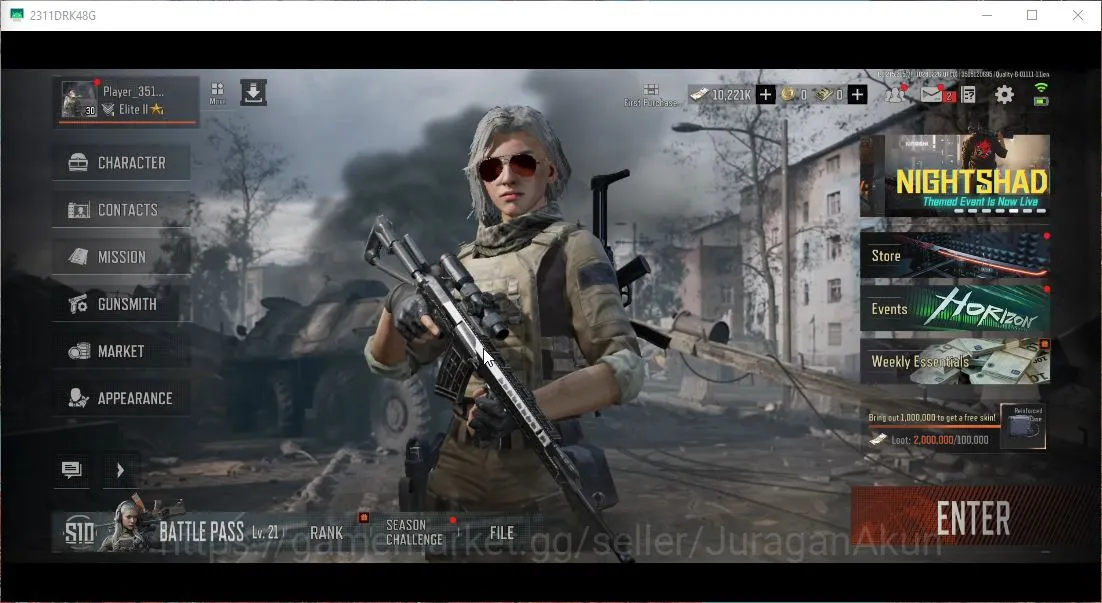Open the GUNSMITH menu
Image resolution: width=1102 pixels, height=603 pixels.
coord(121,304)
